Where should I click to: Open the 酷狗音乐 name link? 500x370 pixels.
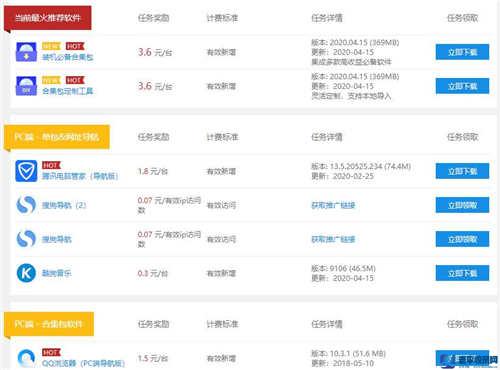click(57, 273)
